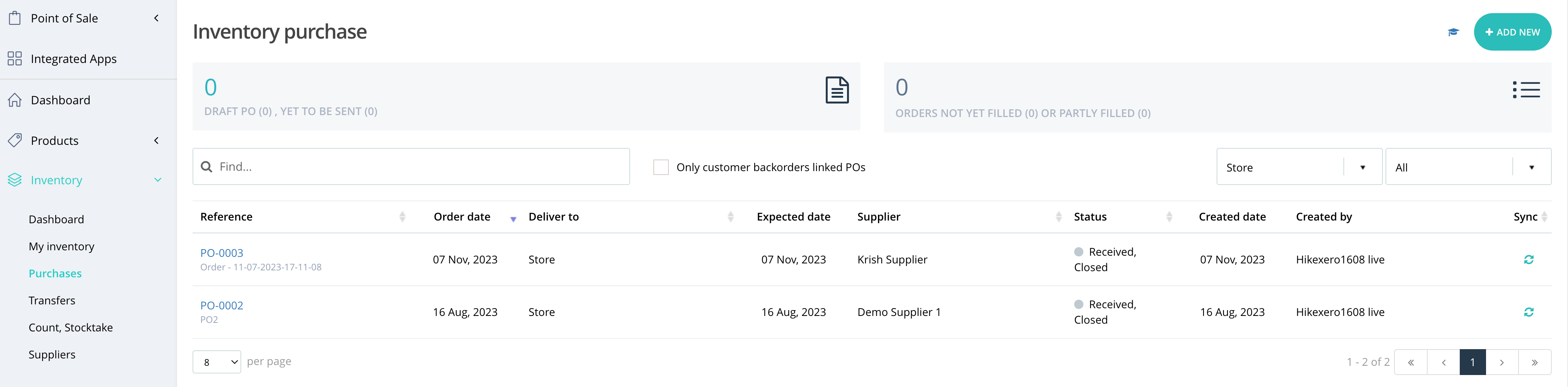1568x387 pixels.
Task: Open the Store filter dropdown
Action: [x=1299, y=167]
